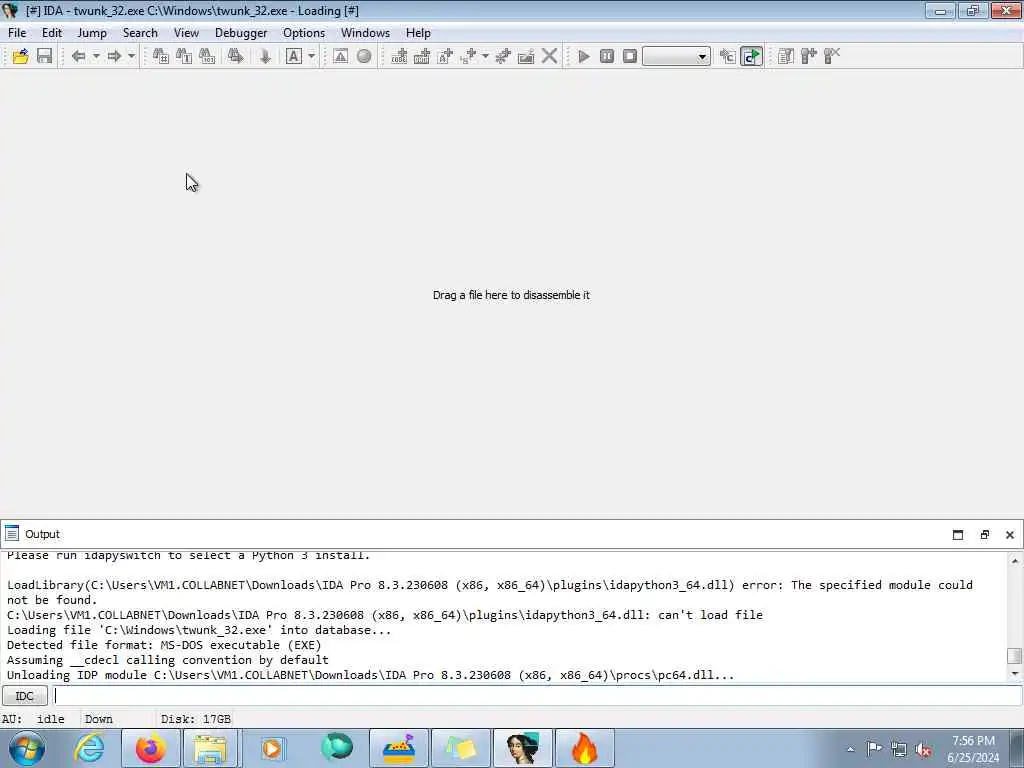Click the warning triangle window icon
Viewport: 1024px width, 768px height.
[340, 56]
